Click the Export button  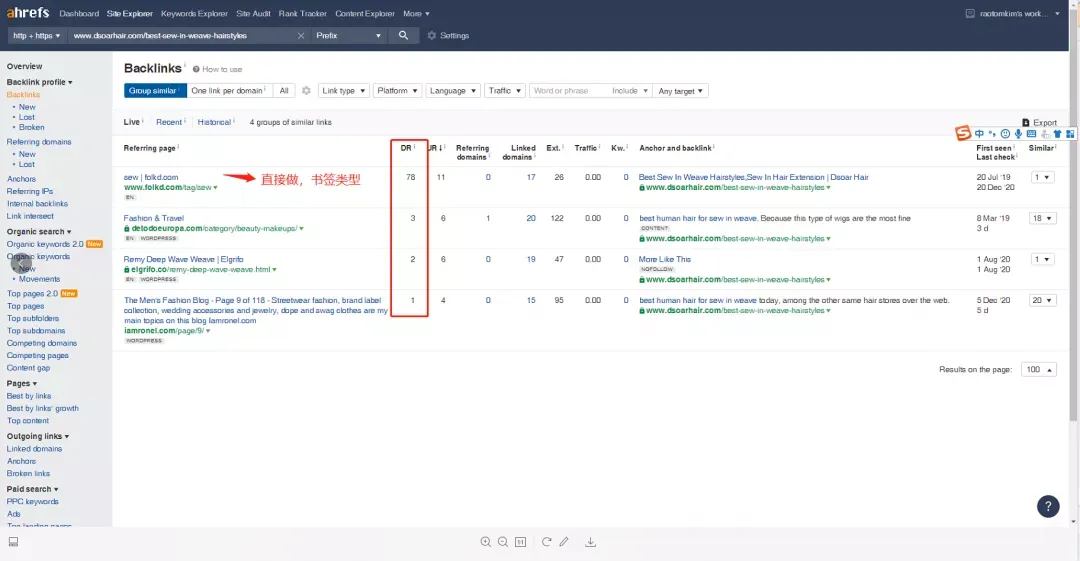1039,123
